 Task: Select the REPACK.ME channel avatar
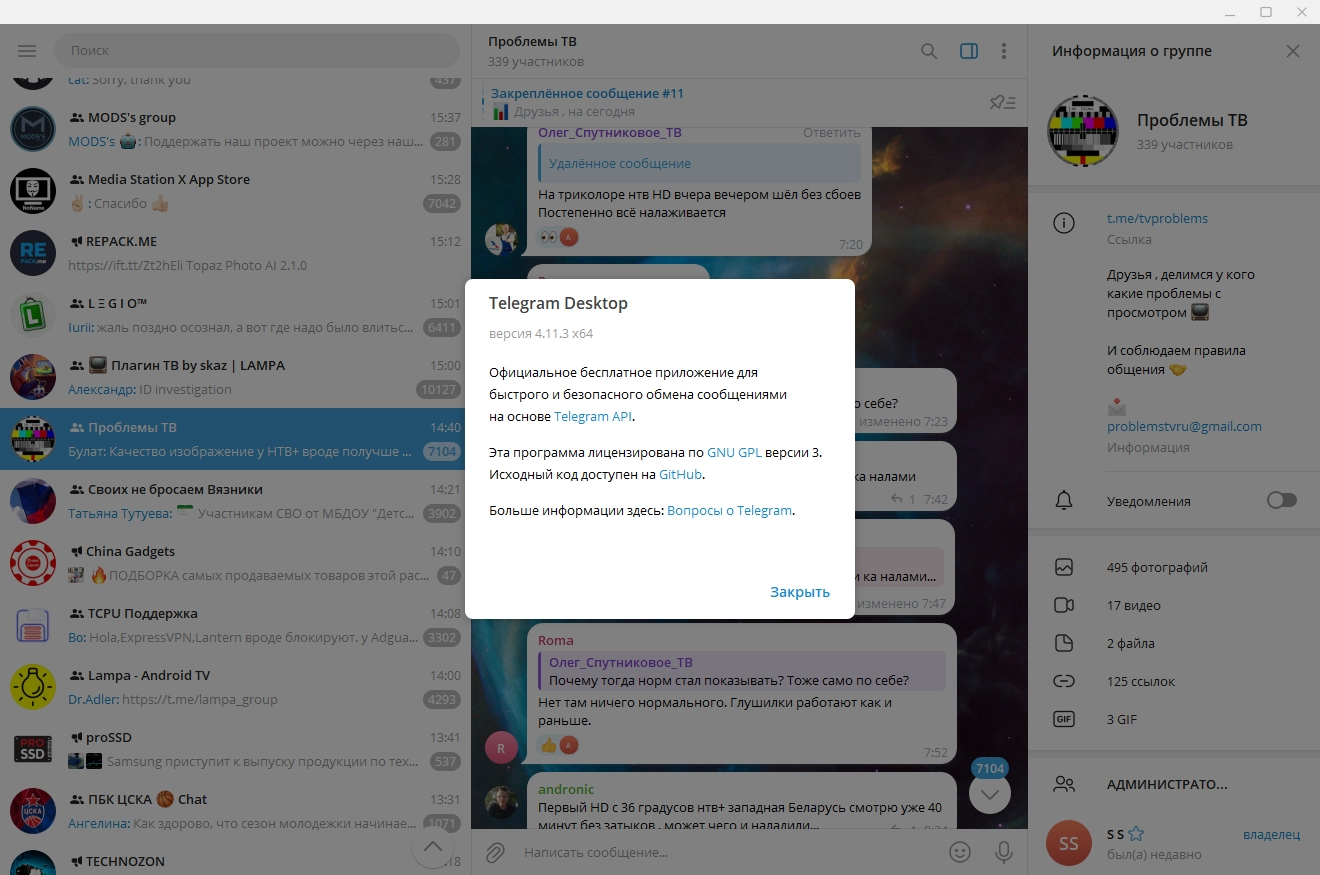(33, 254)
